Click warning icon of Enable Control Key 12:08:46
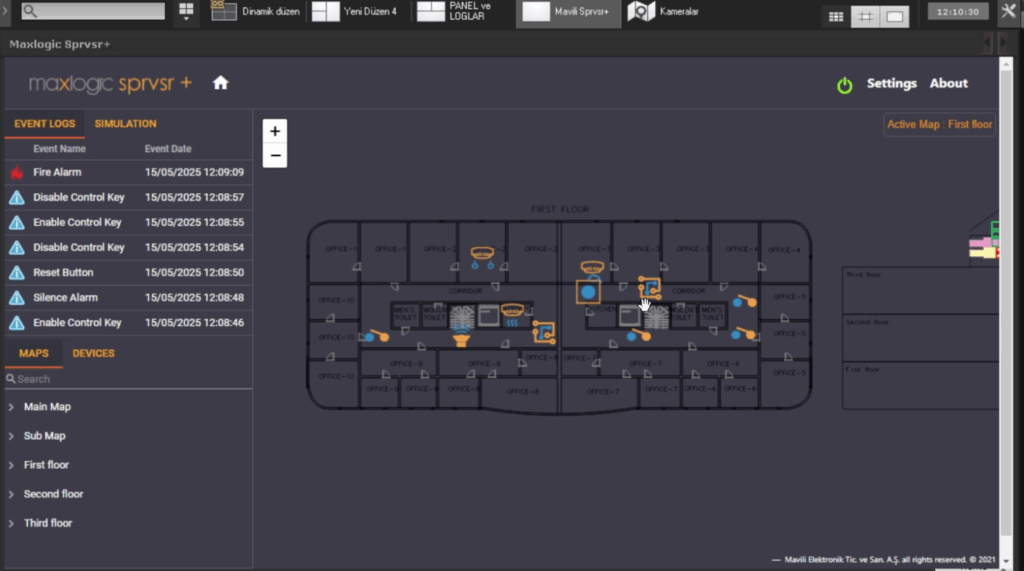The height and width of the screenshot is (571, 1024). [17, 323]
